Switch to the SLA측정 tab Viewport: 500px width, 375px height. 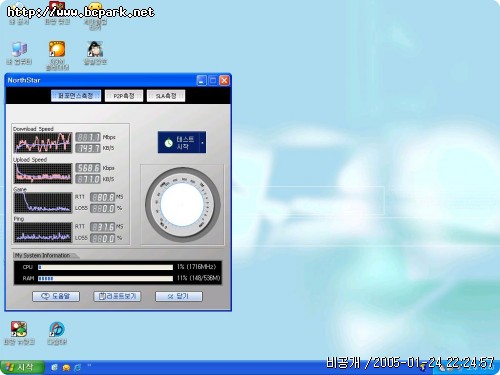[x=166, y=96]
